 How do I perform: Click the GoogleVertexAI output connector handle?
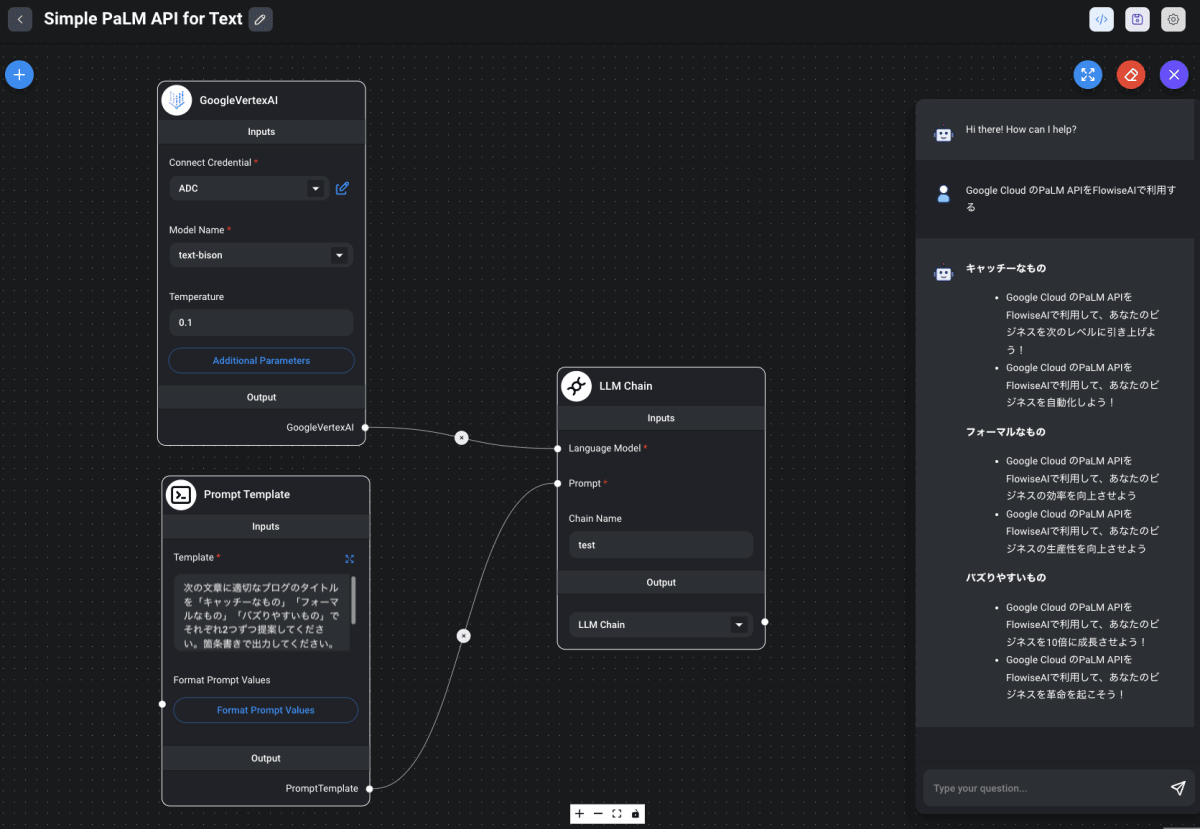(x=365, y=427)
